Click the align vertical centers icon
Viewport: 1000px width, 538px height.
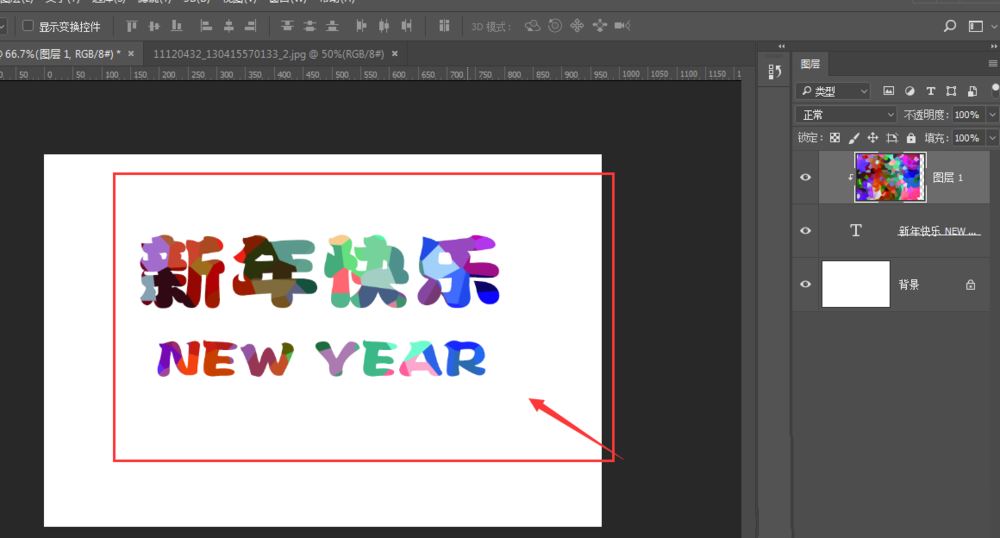(x=154, y=26)
